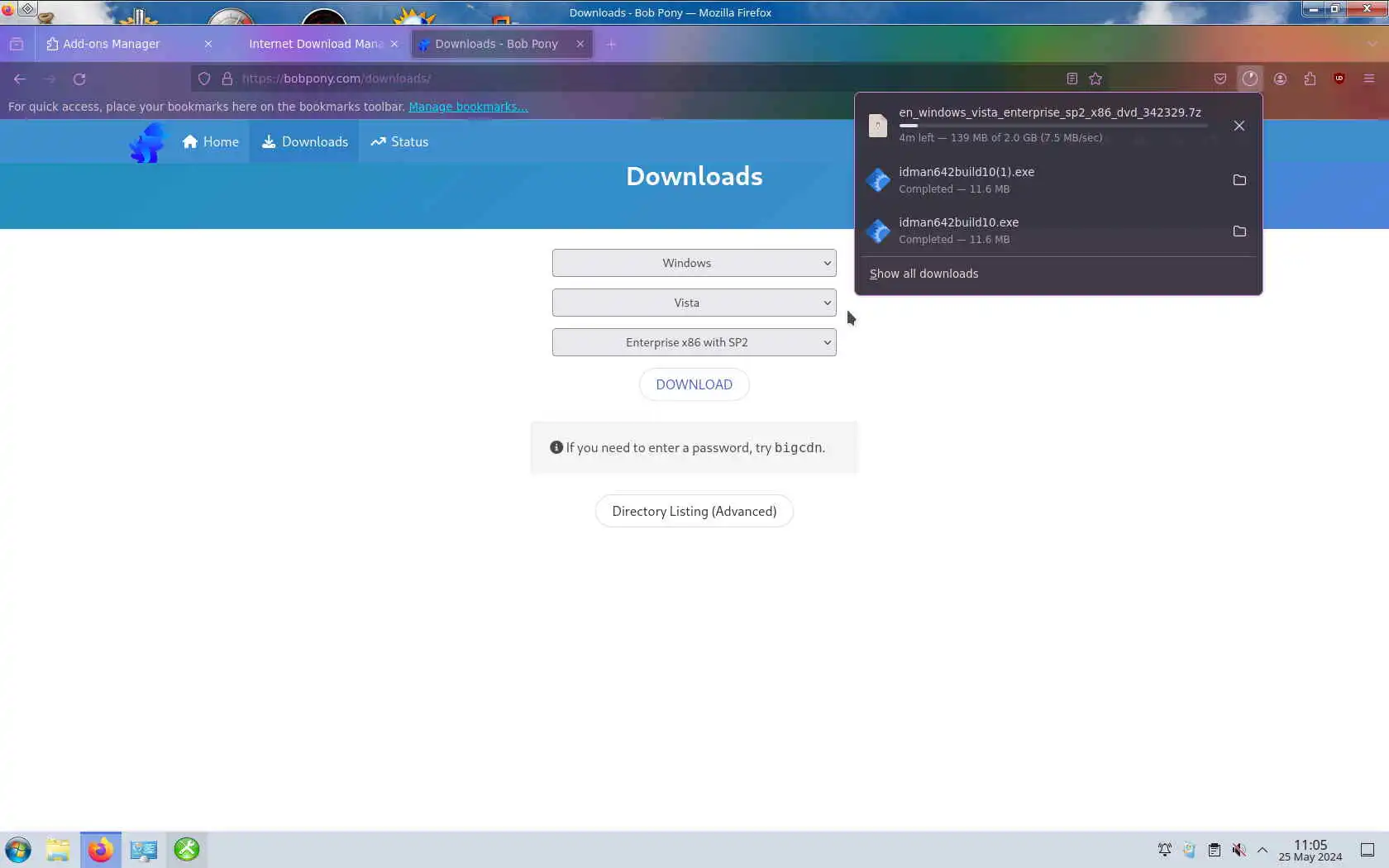The image size is (1389, 868).
Task: Open a new tab with plus button
Action: coord(611,44)
